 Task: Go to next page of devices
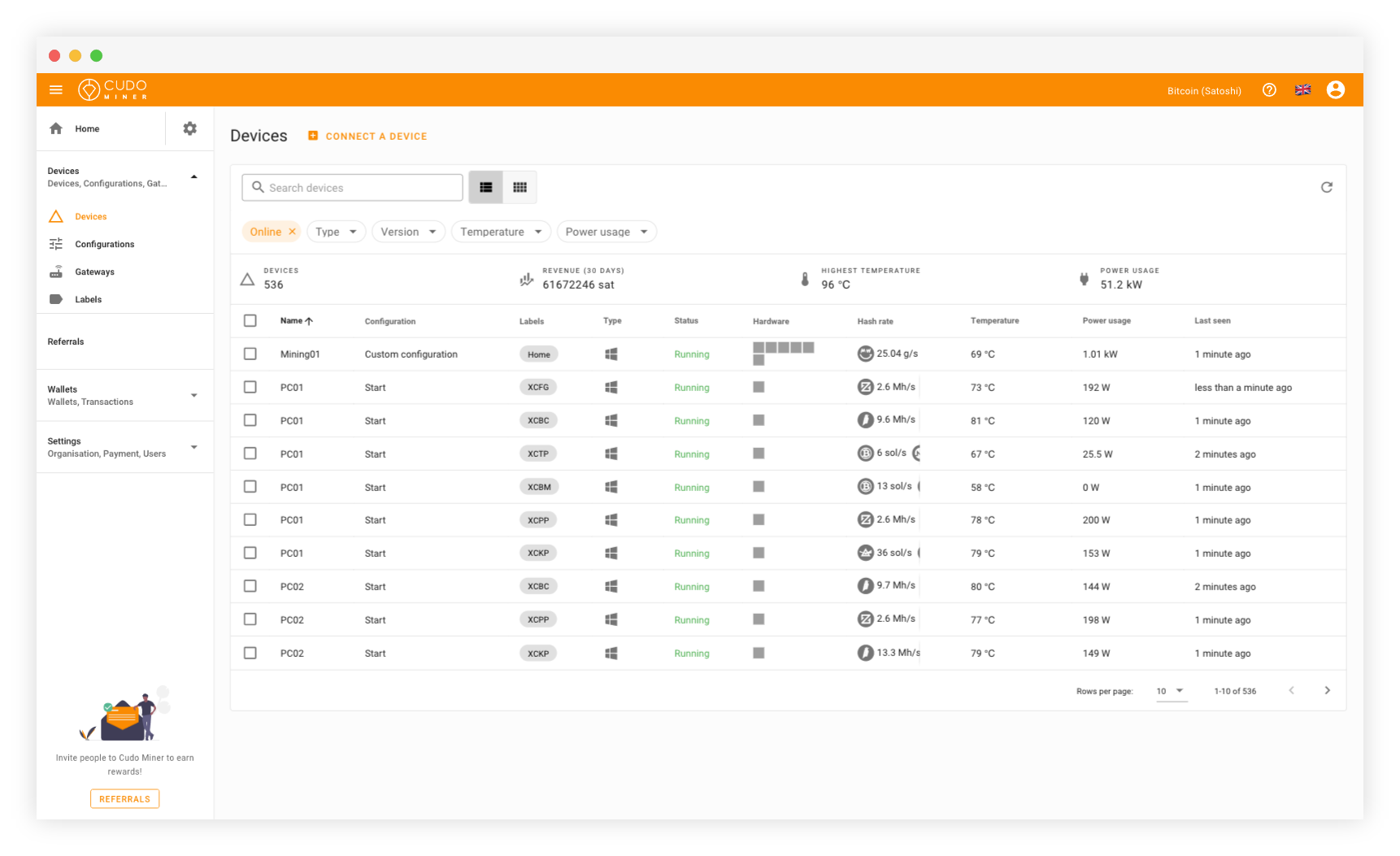click(x=1327, y=691)
